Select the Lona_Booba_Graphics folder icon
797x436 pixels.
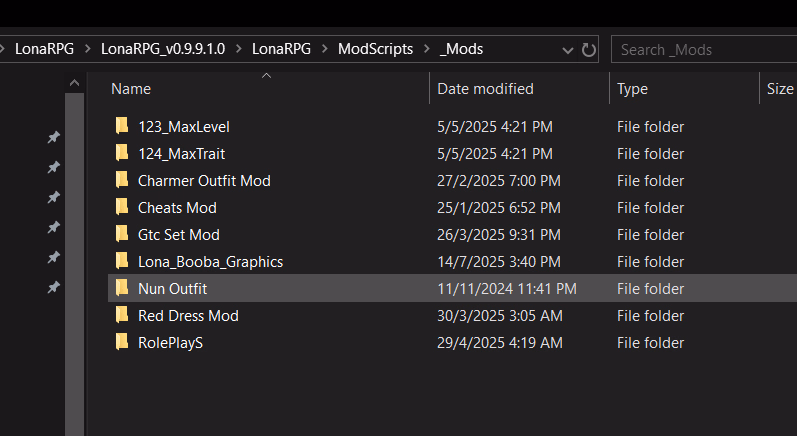pos(122,261)
